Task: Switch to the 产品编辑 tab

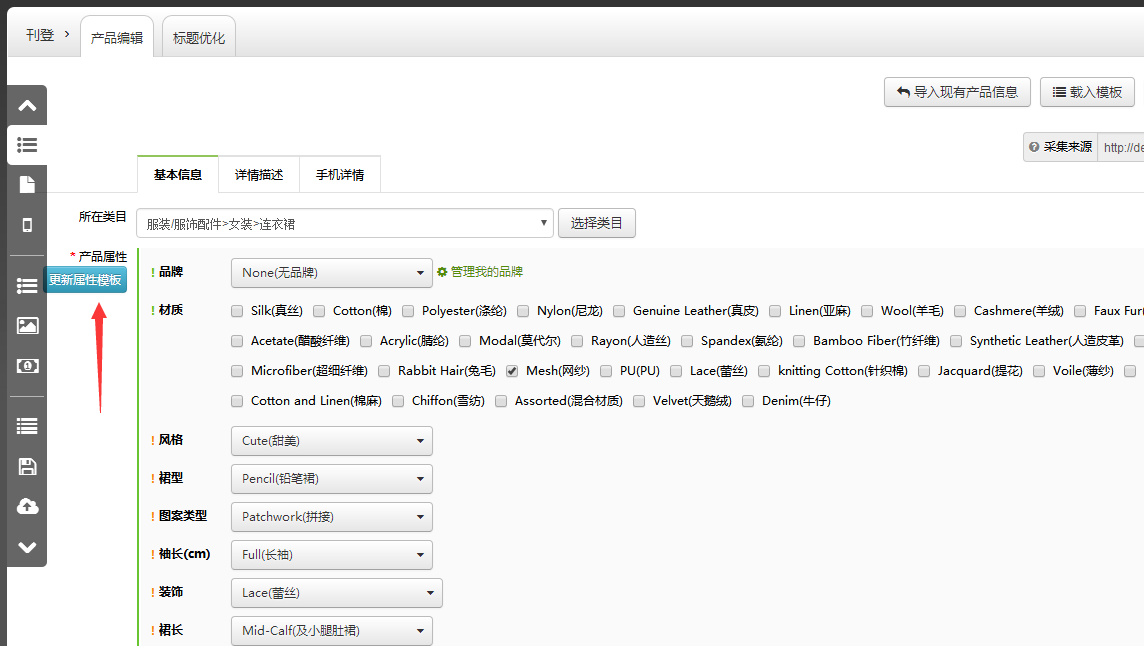Action: (117, 37)
